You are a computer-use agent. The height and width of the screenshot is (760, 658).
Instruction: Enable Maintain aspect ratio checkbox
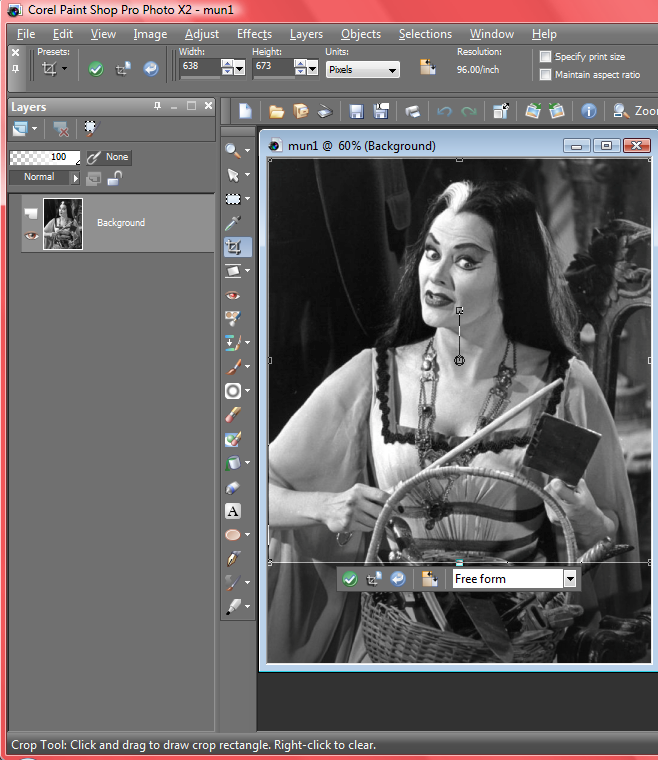(x=546, y=74)
